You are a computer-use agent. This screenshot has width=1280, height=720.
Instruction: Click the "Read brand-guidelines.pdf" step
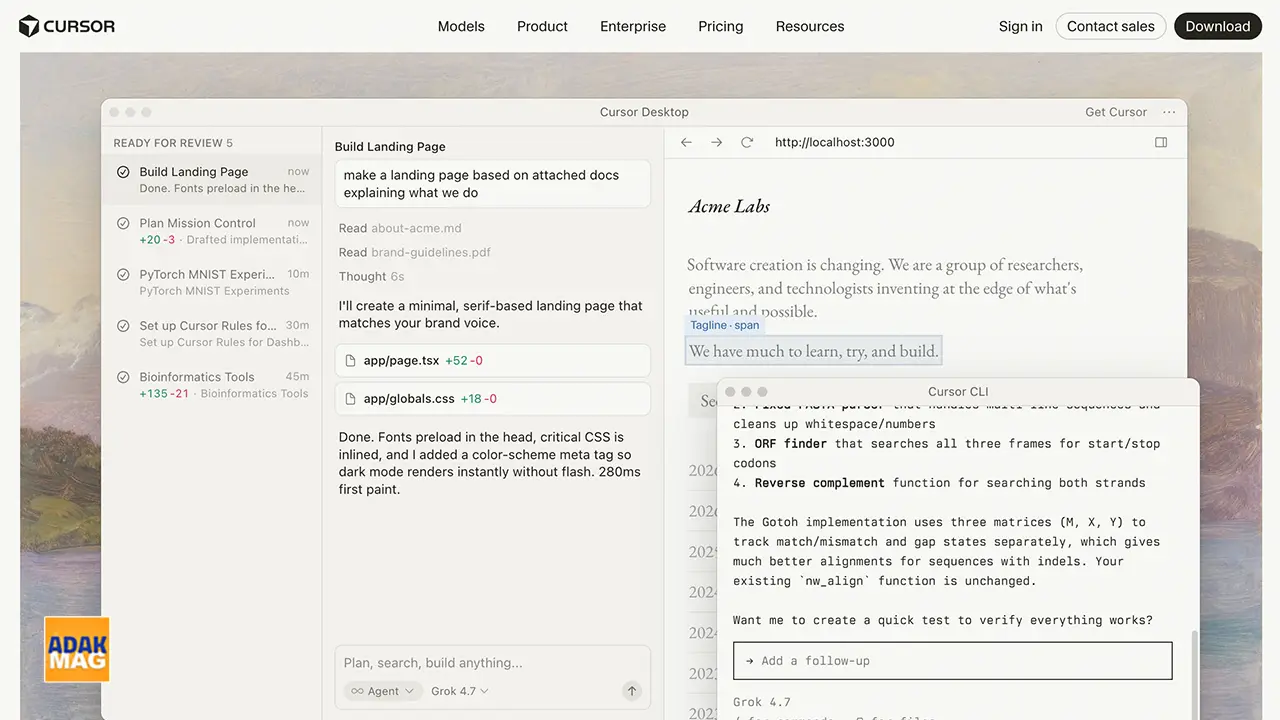414,252
